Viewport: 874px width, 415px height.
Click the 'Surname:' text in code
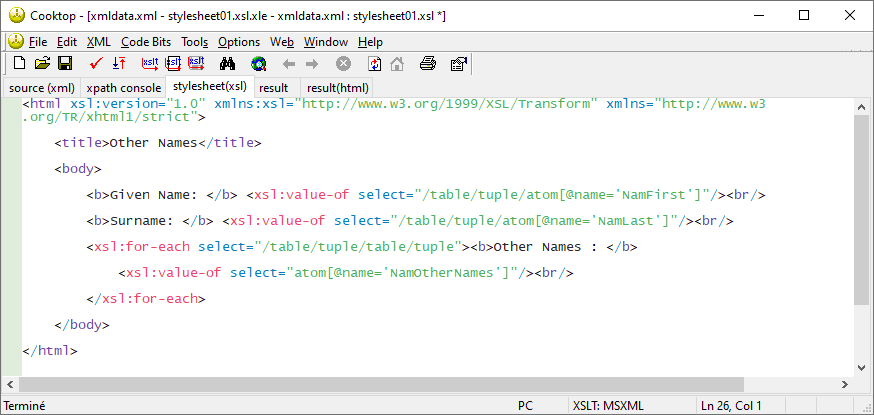[142, 221]
